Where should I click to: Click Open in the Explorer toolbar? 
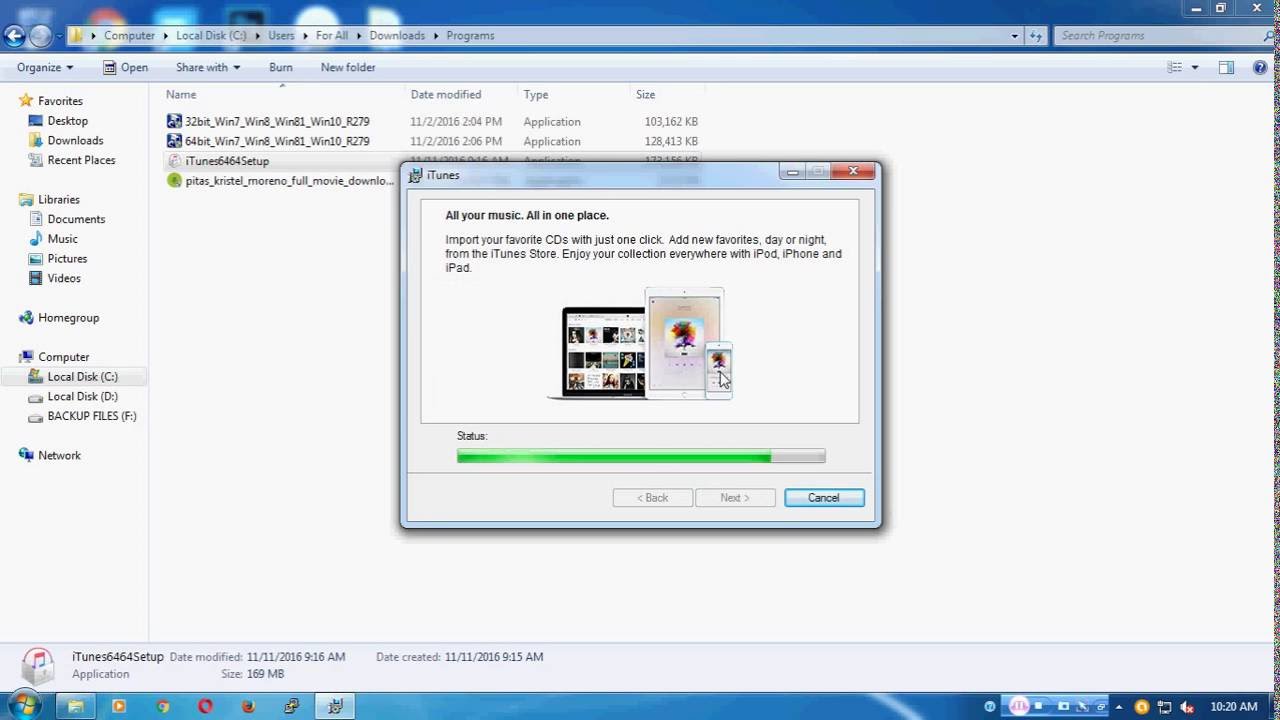(126, 68)
